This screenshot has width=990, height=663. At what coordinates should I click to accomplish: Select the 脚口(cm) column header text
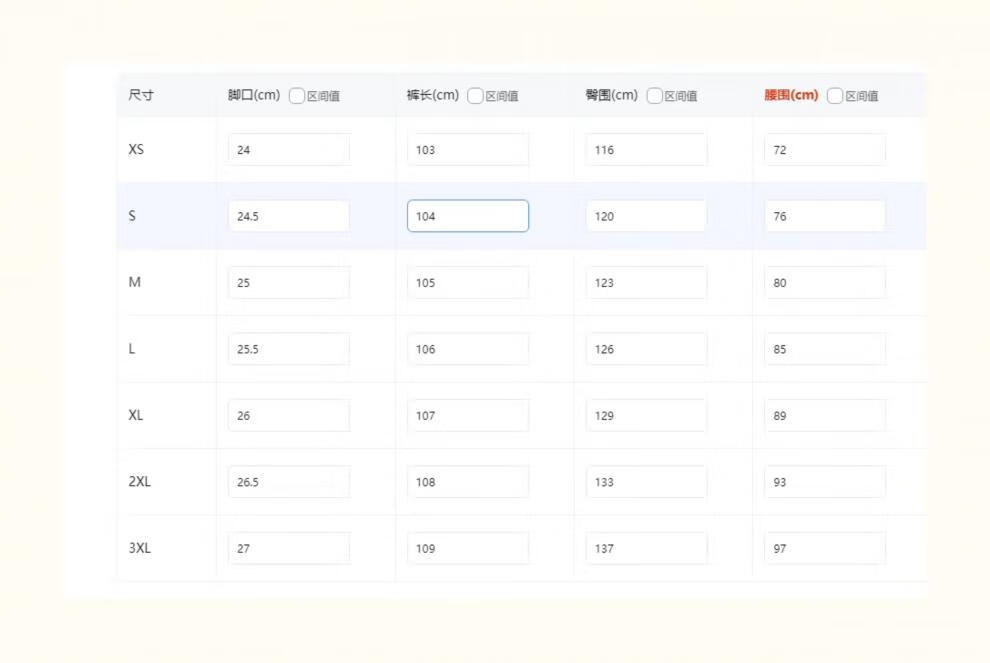tap(254, 95)
